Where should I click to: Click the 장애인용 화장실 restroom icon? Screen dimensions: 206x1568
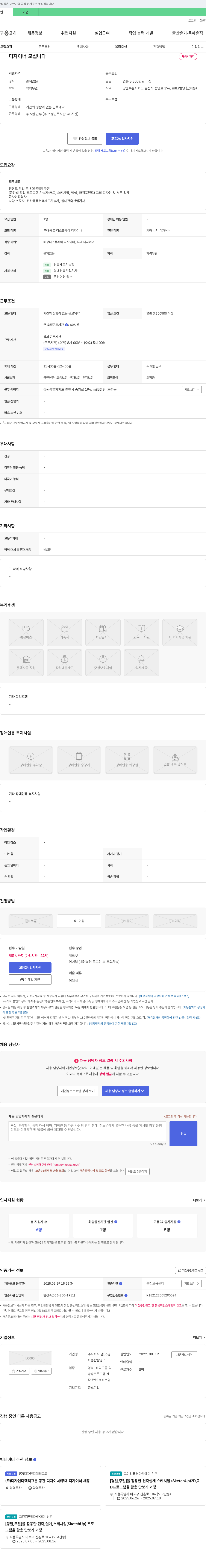[x=127, y=760]
